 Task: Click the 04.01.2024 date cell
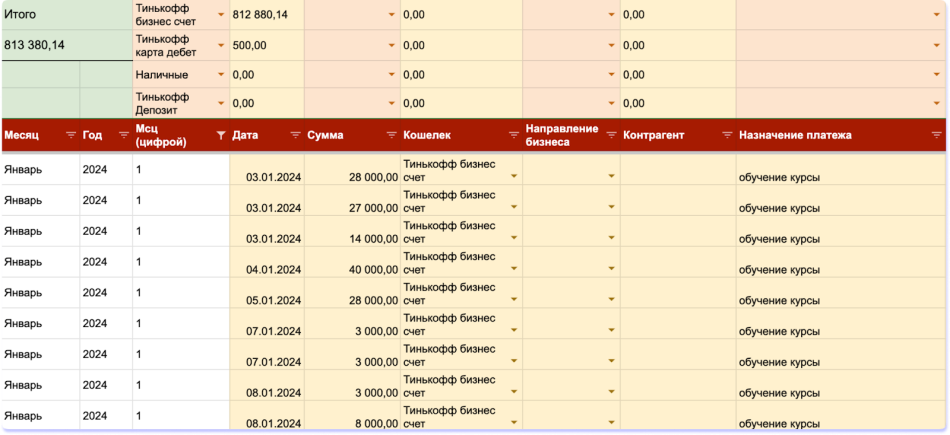coord(273,269)
